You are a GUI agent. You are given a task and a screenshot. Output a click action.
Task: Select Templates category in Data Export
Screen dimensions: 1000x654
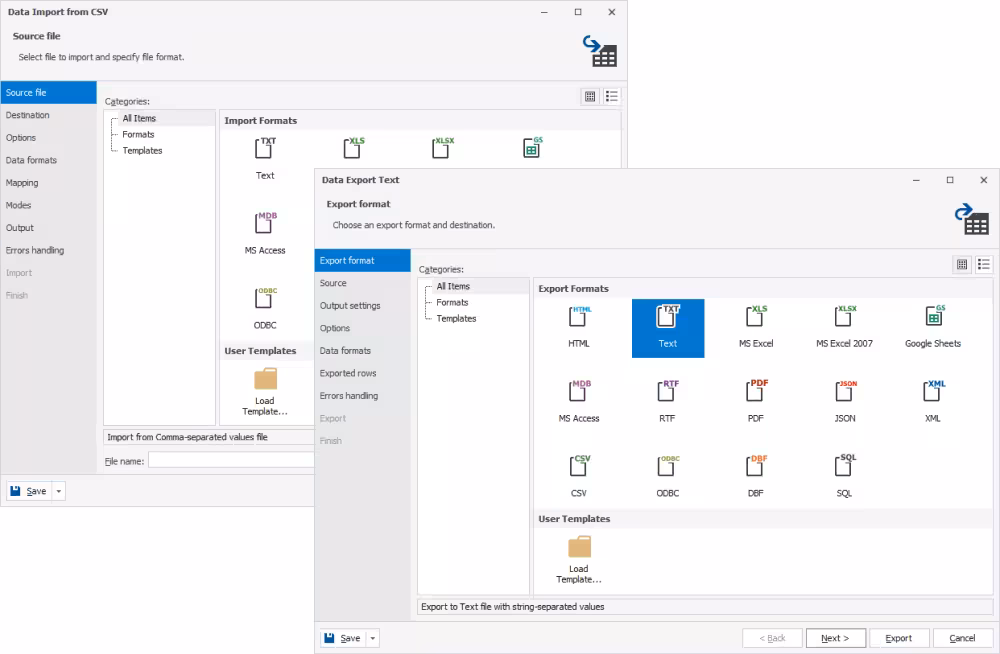(456, 318)
